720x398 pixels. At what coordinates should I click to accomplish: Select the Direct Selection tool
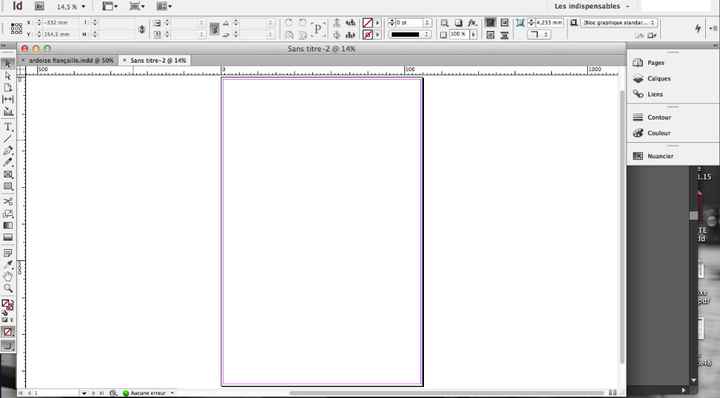click(8, 76)
